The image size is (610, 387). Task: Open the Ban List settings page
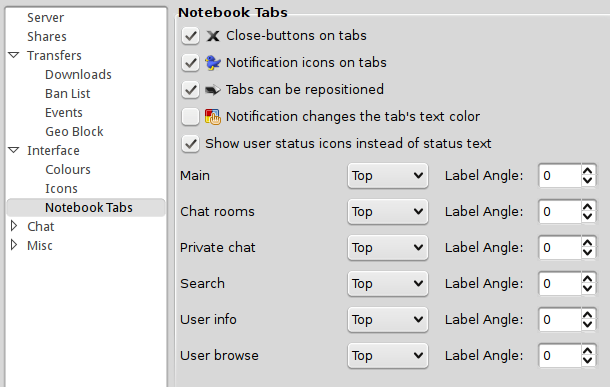click(x=68, y=93)
